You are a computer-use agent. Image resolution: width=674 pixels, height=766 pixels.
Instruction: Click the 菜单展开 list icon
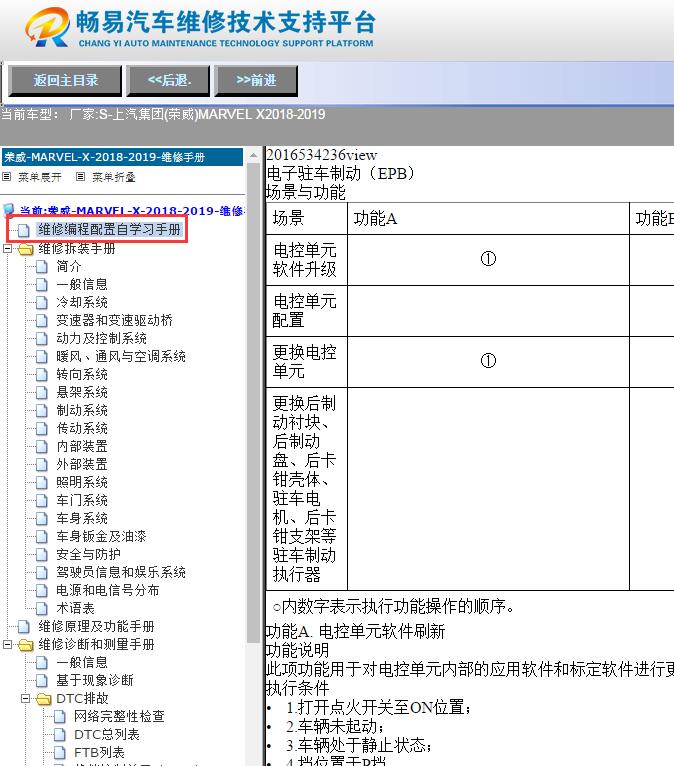pyautogui.click(x=6, y=177)
